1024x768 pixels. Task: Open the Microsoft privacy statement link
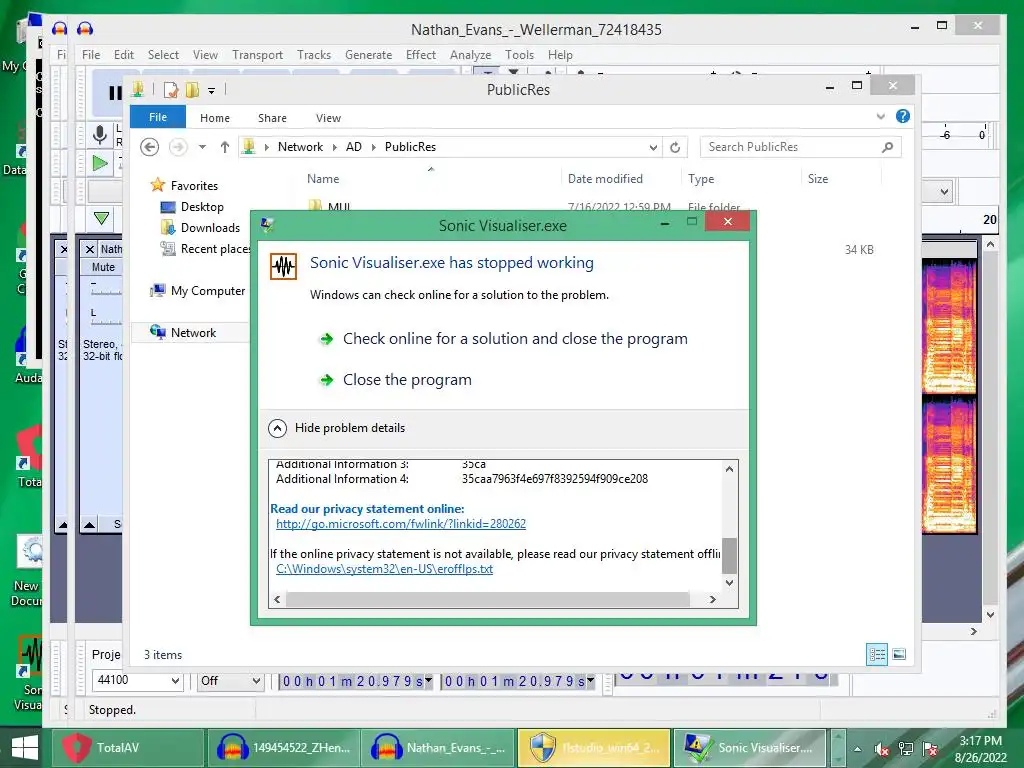400,524
